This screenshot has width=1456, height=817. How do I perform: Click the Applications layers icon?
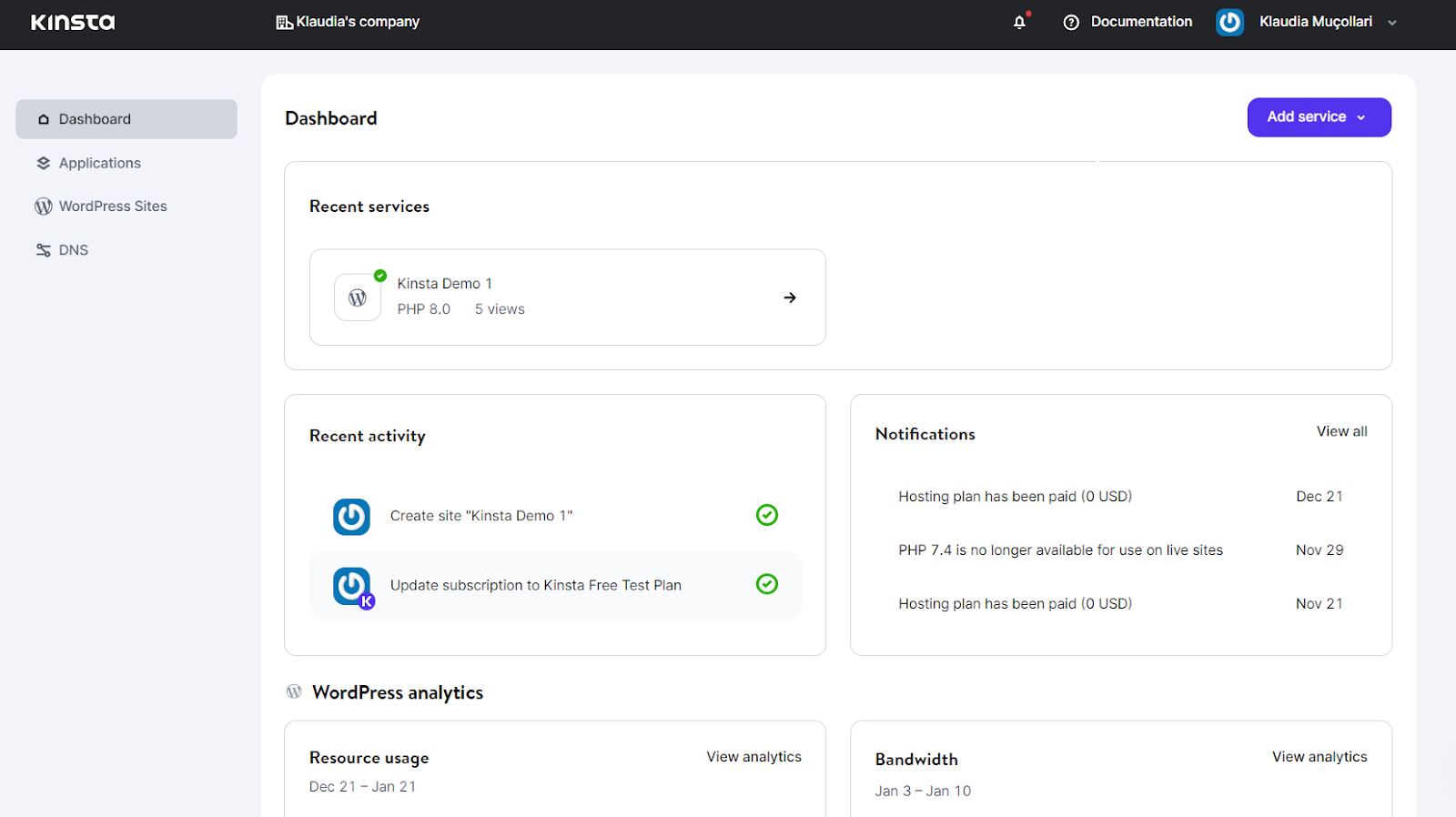coord(43,163)
